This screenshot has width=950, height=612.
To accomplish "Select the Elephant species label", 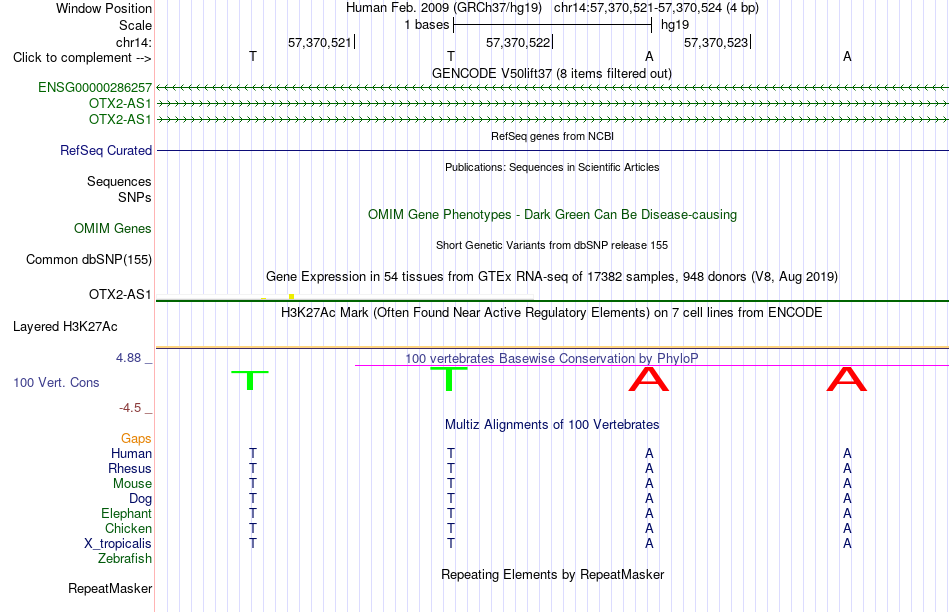I will tap(127, 513).
